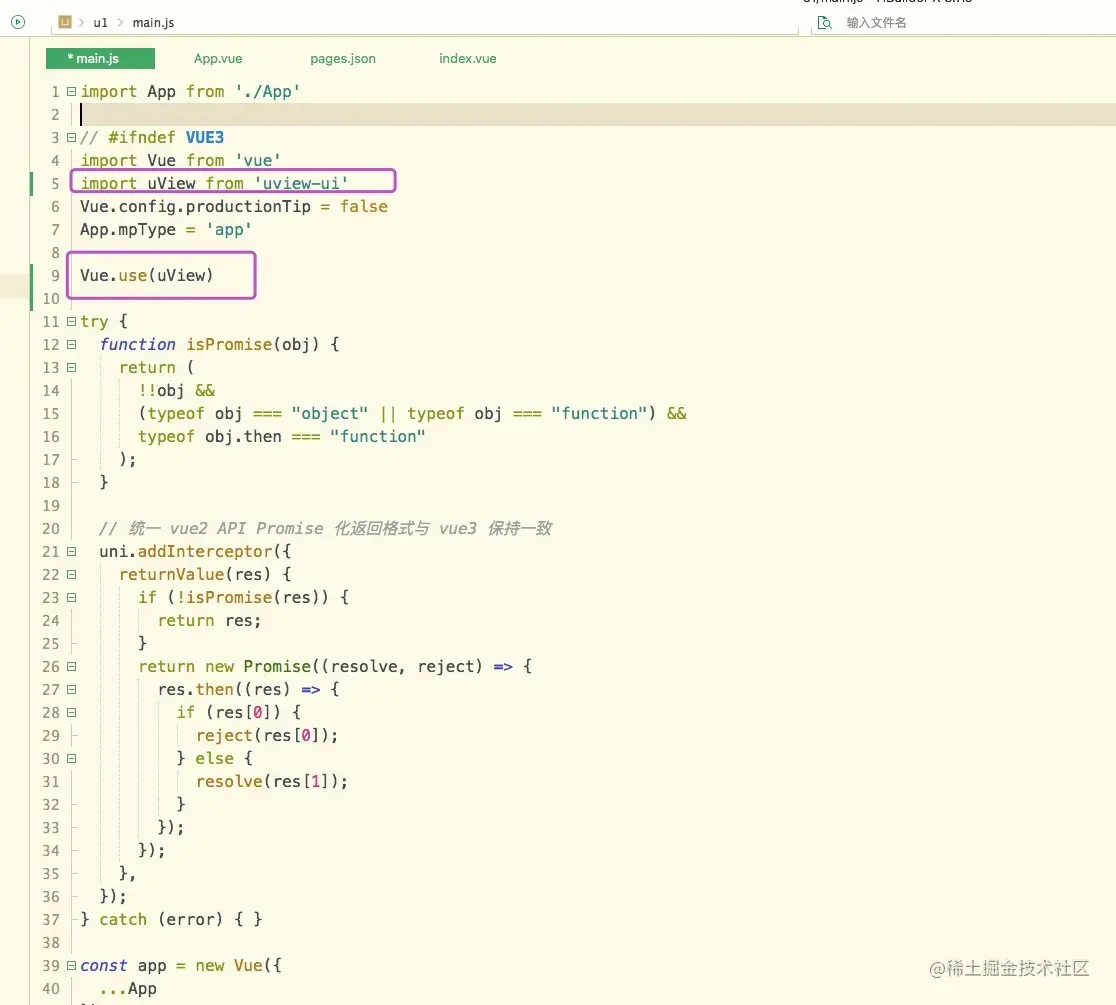The height and width of the screenshot is (1005, 1116).
Task: Click line number 9 in gutter
Action: coord(55,275)
